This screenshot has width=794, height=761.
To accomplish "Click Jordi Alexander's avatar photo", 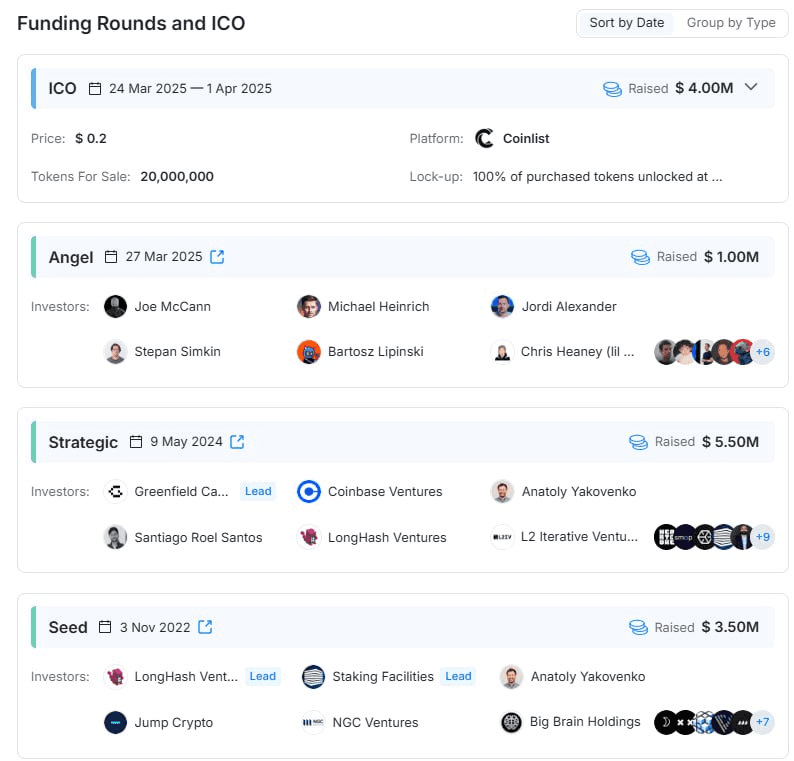I will (x=502, y=306).
